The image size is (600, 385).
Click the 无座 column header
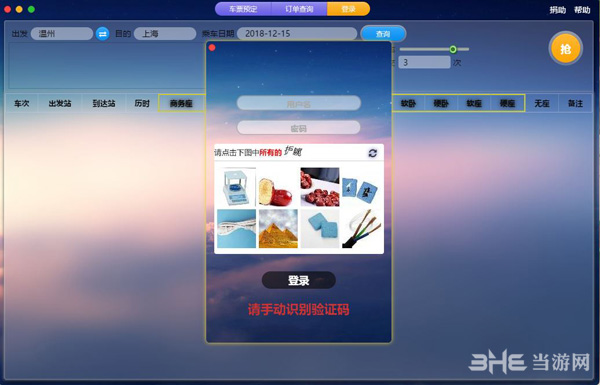point(542,103)
